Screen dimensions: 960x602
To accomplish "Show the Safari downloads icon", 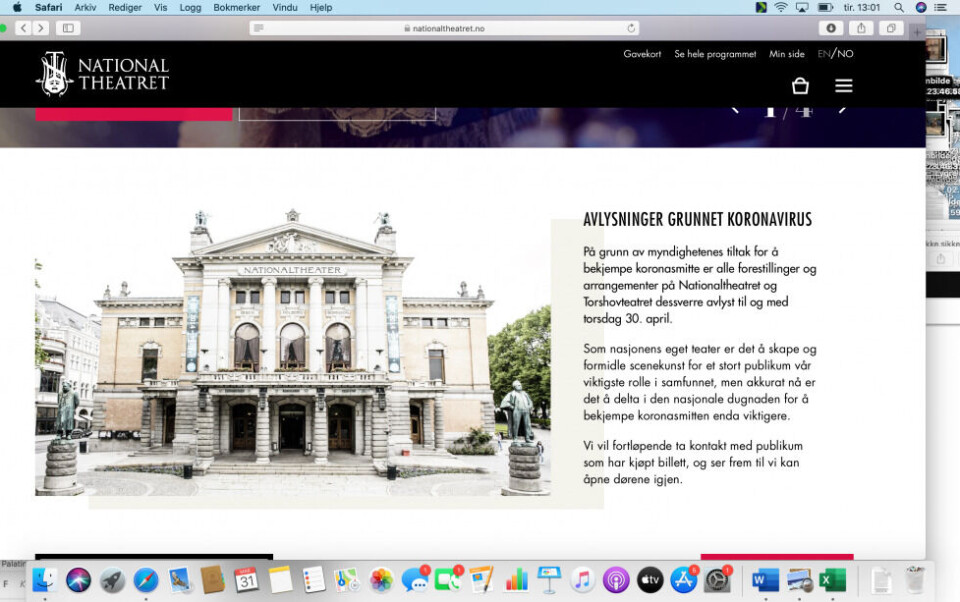I will pos(830,28).
